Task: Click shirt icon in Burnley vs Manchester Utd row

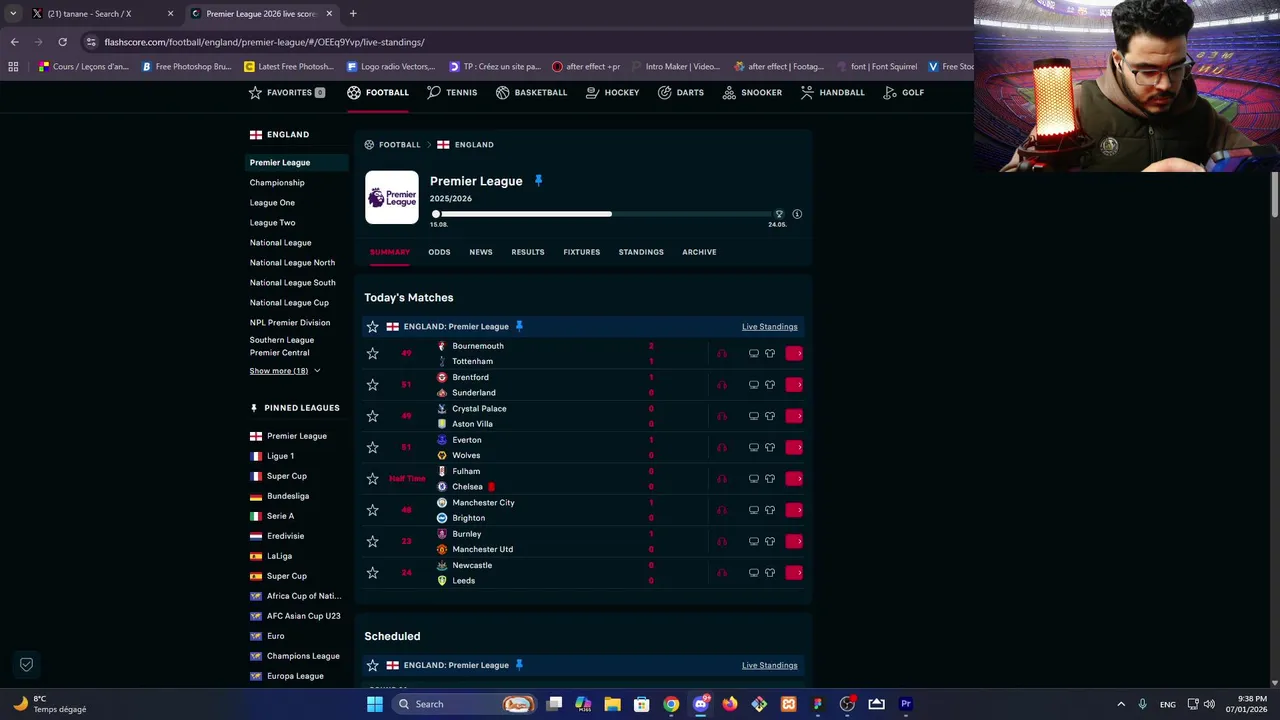Action: tap(770, 541)
